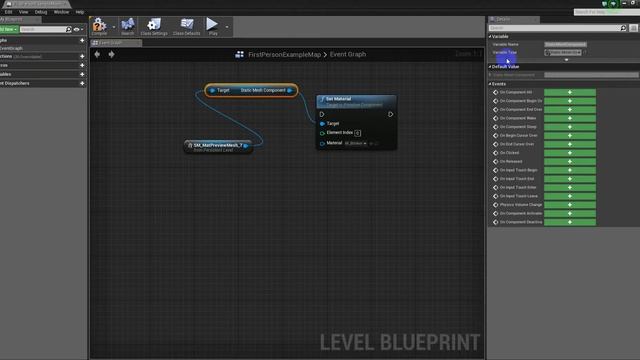Click Set Material execution input pin
The image size is (640, 360).
[322, 114]
